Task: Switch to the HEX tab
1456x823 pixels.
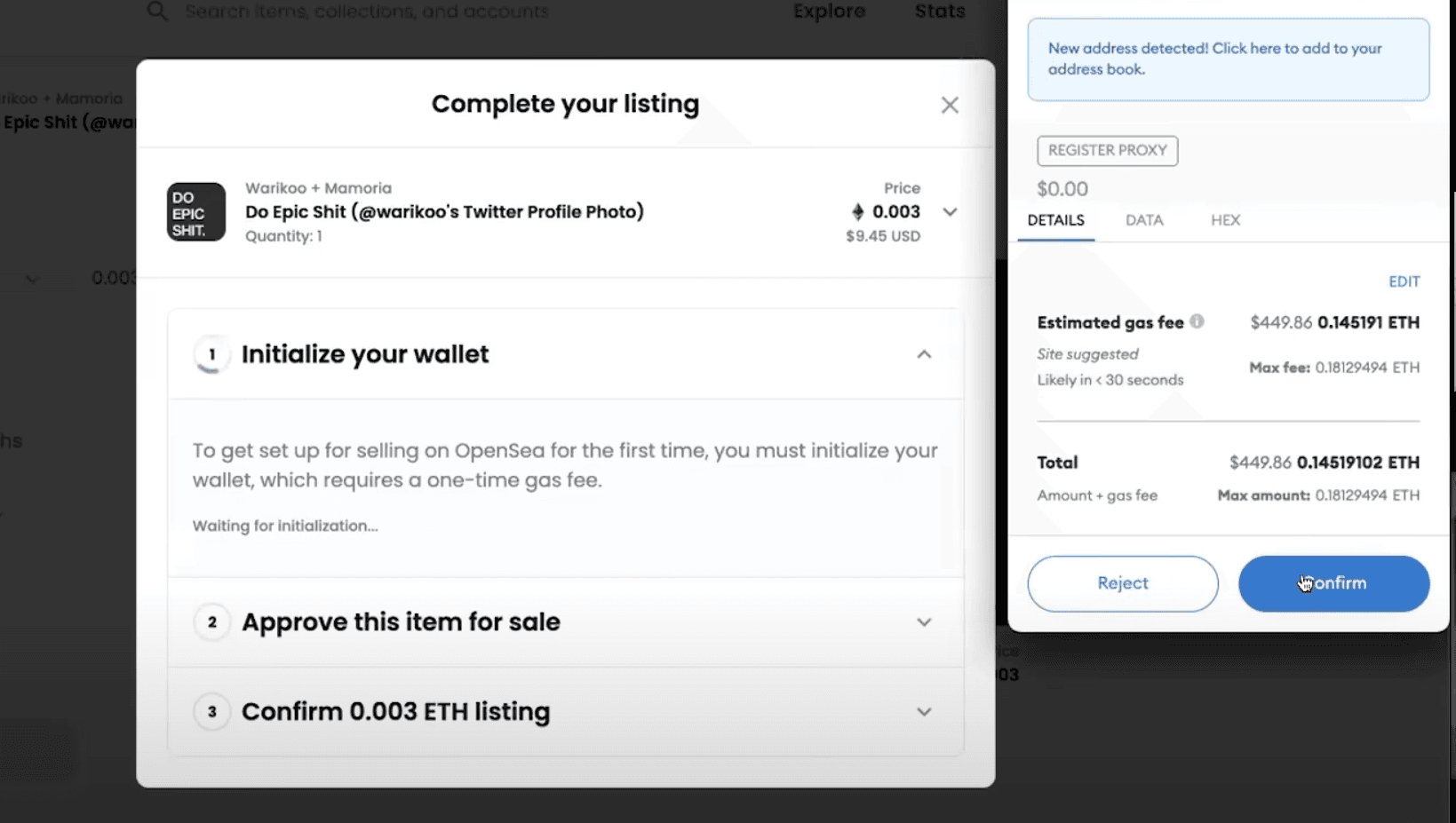Action: coord(1225,220)
